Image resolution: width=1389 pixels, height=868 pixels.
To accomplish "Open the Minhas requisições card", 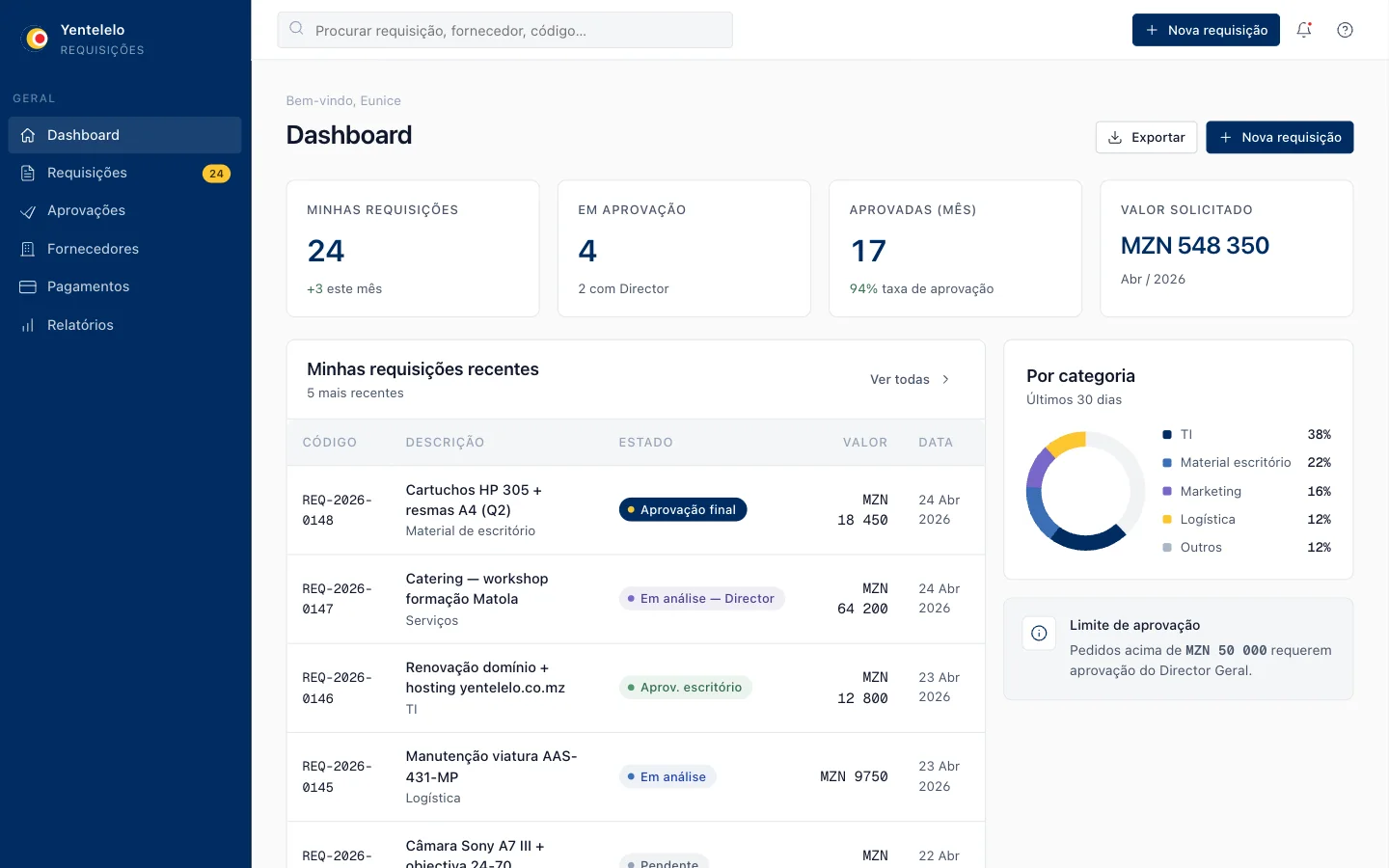I will 413,248.
